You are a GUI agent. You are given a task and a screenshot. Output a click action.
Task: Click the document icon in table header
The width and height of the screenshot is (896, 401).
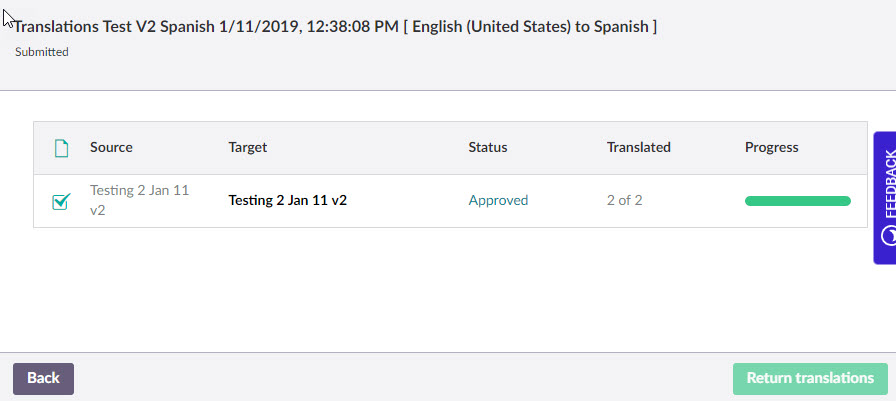61,148
